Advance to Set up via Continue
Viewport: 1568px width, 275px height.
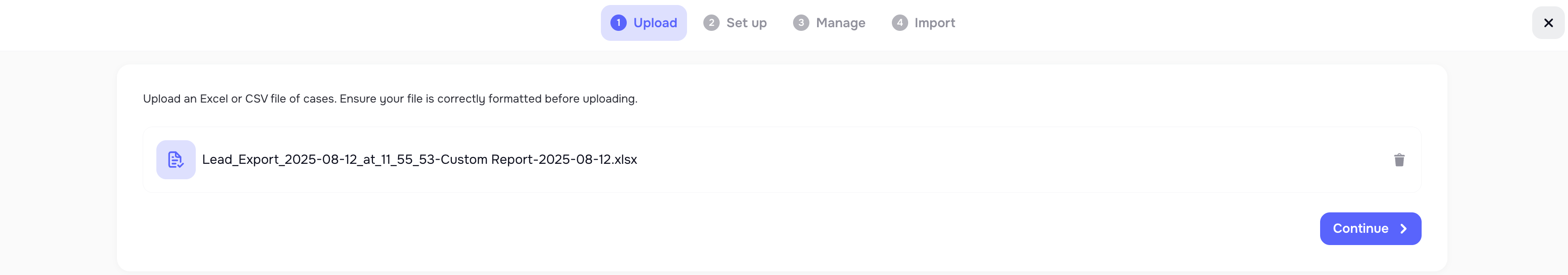click(x=1370, y=228)
